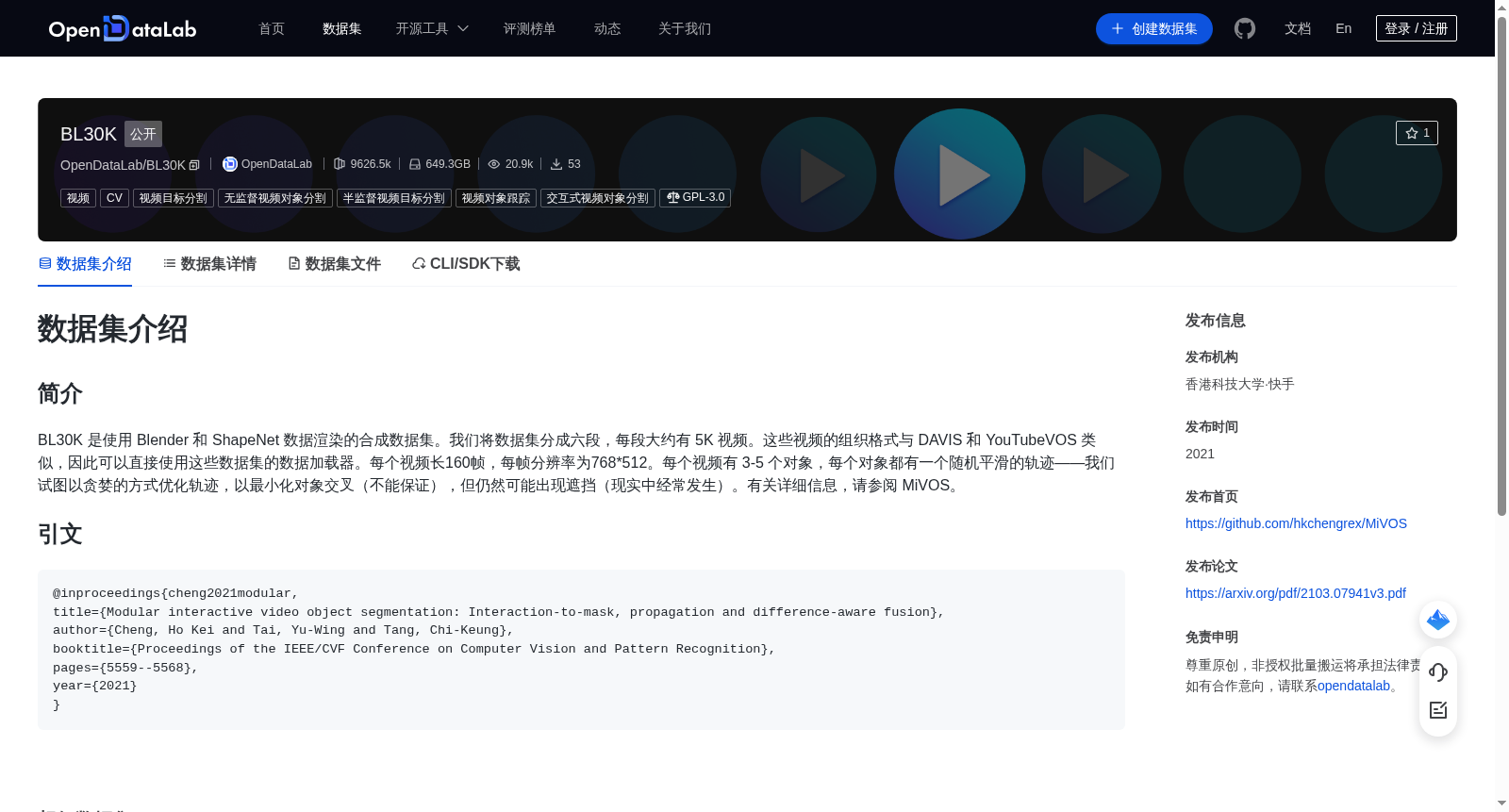1509x812 pixels.
Task: Click the eye views icon 20.9k
Action: pos(494,164)
